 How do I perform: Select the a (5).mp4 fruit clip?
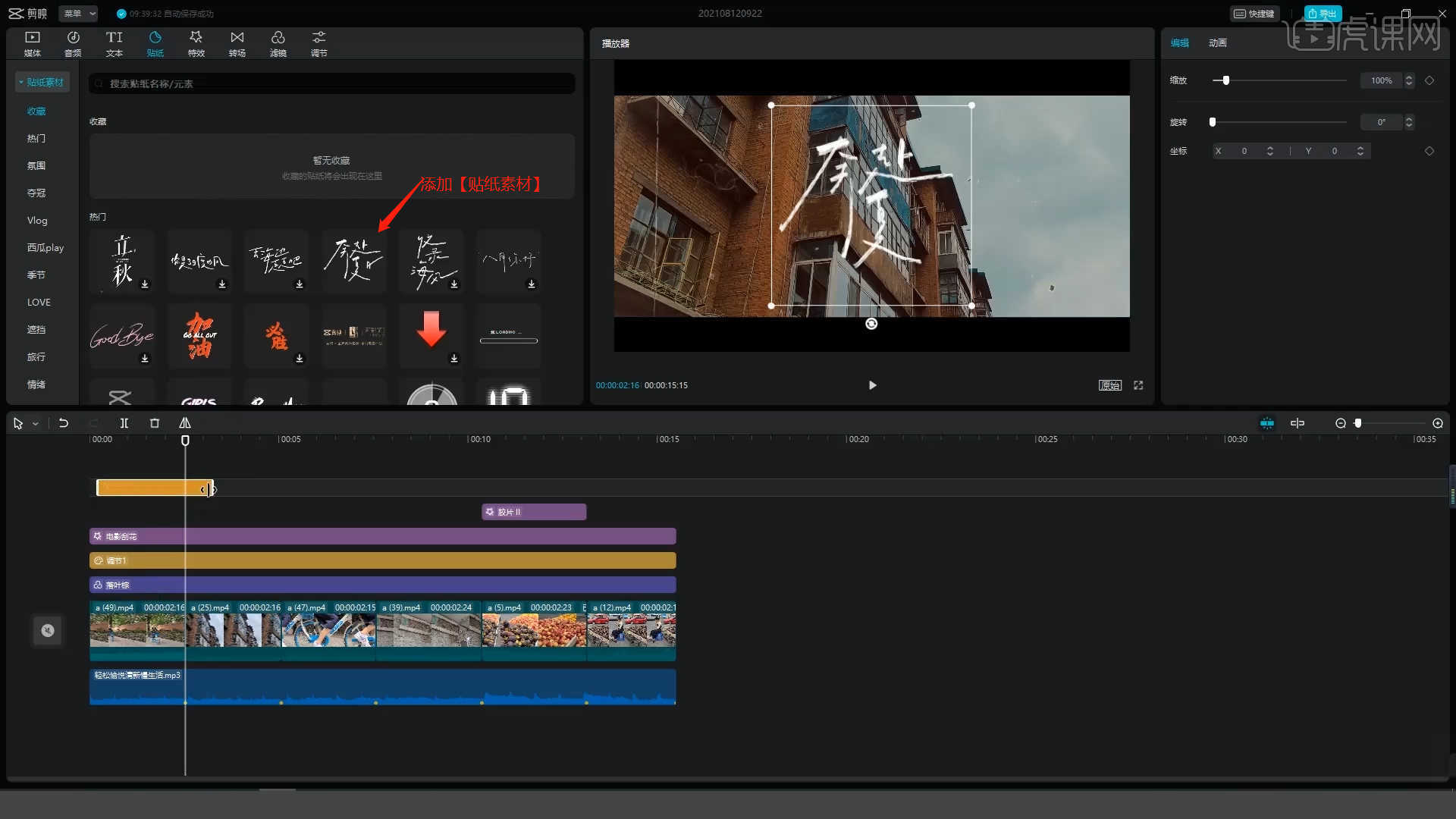point(534,630)
